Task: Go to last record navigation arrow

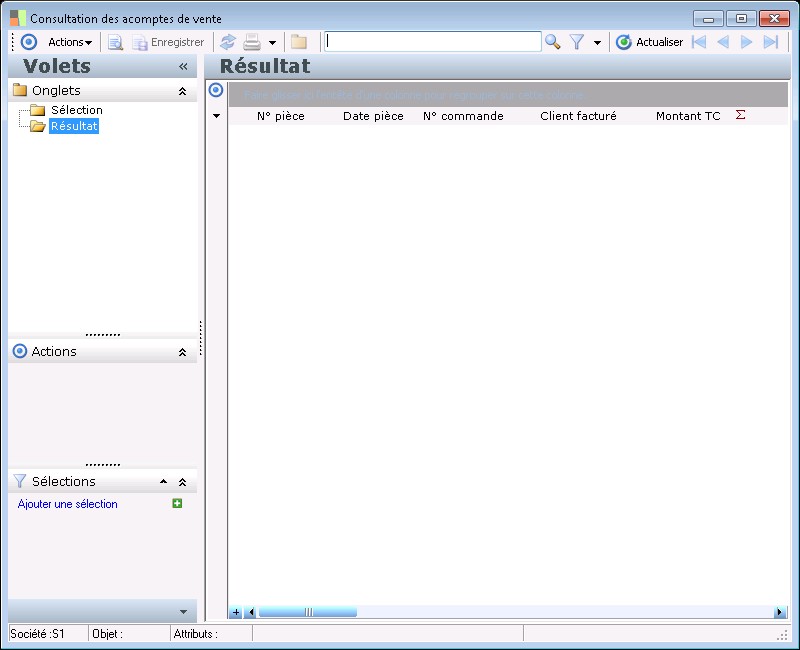Action: click(x=771, y=42)
